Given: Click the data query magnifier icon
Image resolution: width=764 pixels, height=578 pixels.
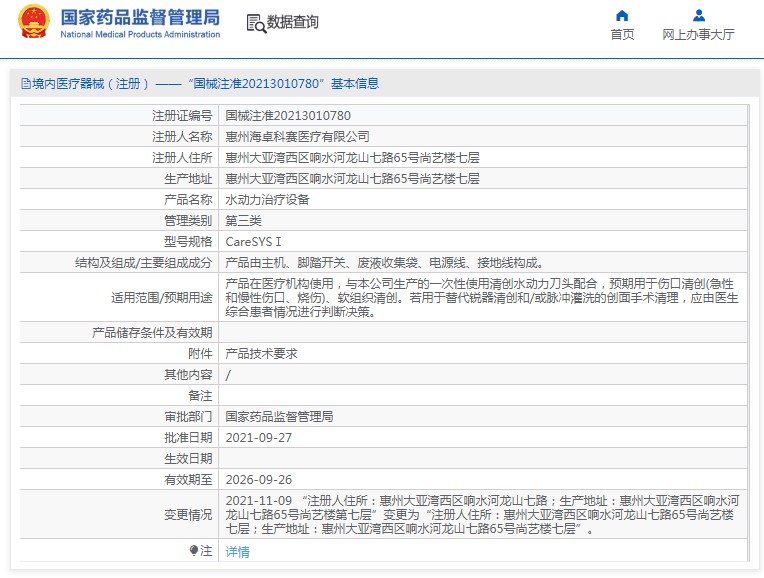Looking at the screenshot, I should pyautogui.click(x=256, y=23).
